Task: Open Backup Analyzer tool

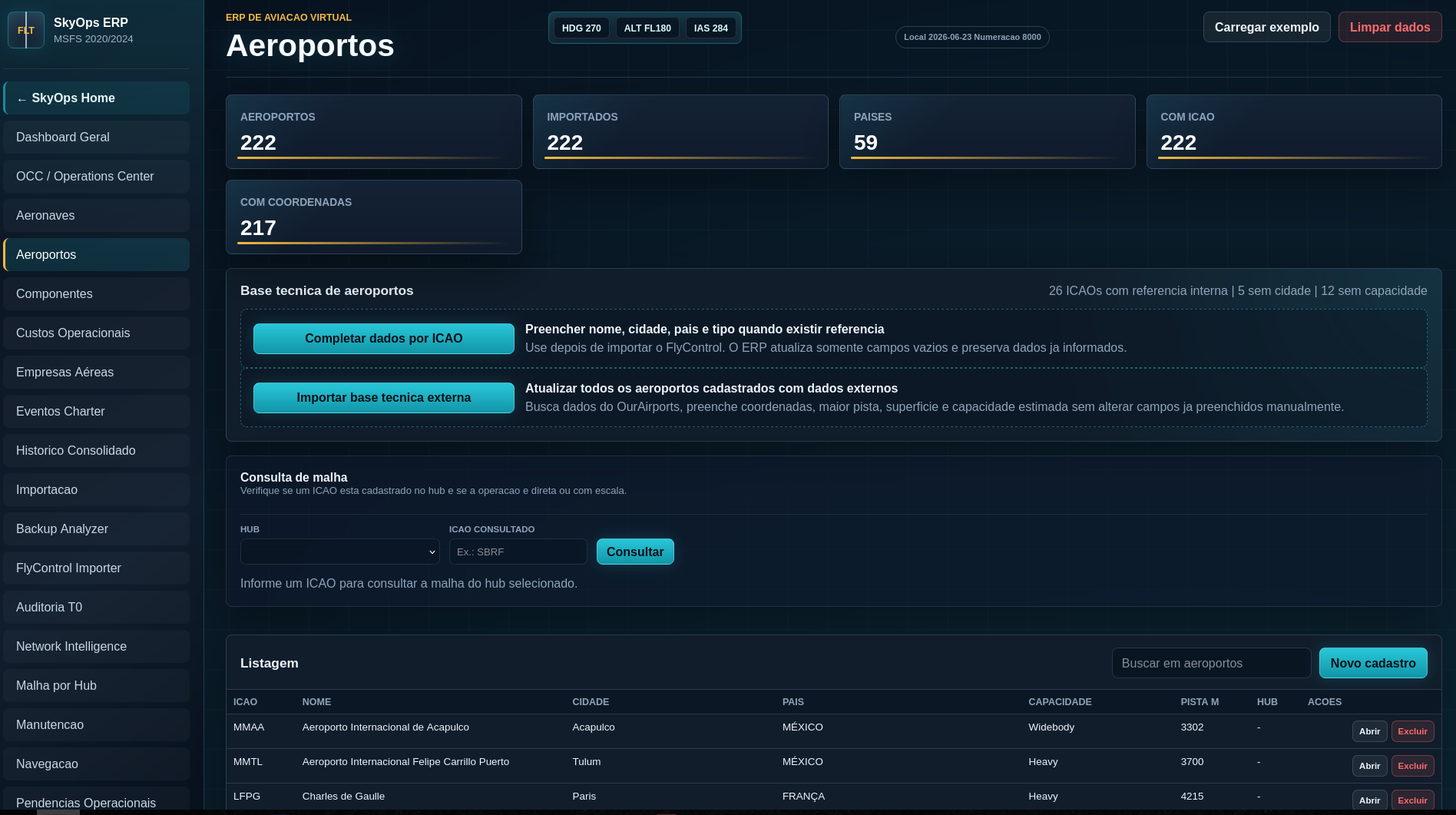Action: coord(97,529)
